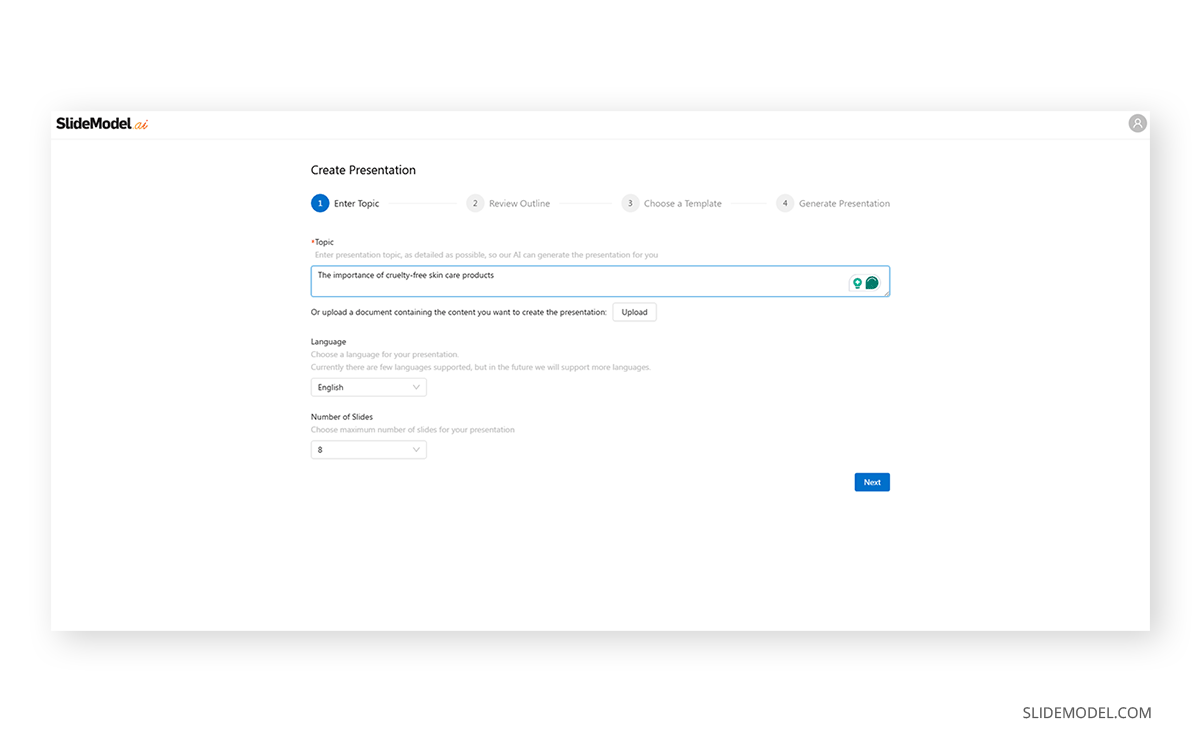Click the Enter Topic step label
The height and width of the screenshot is (743, 1200).
(357, 203)
